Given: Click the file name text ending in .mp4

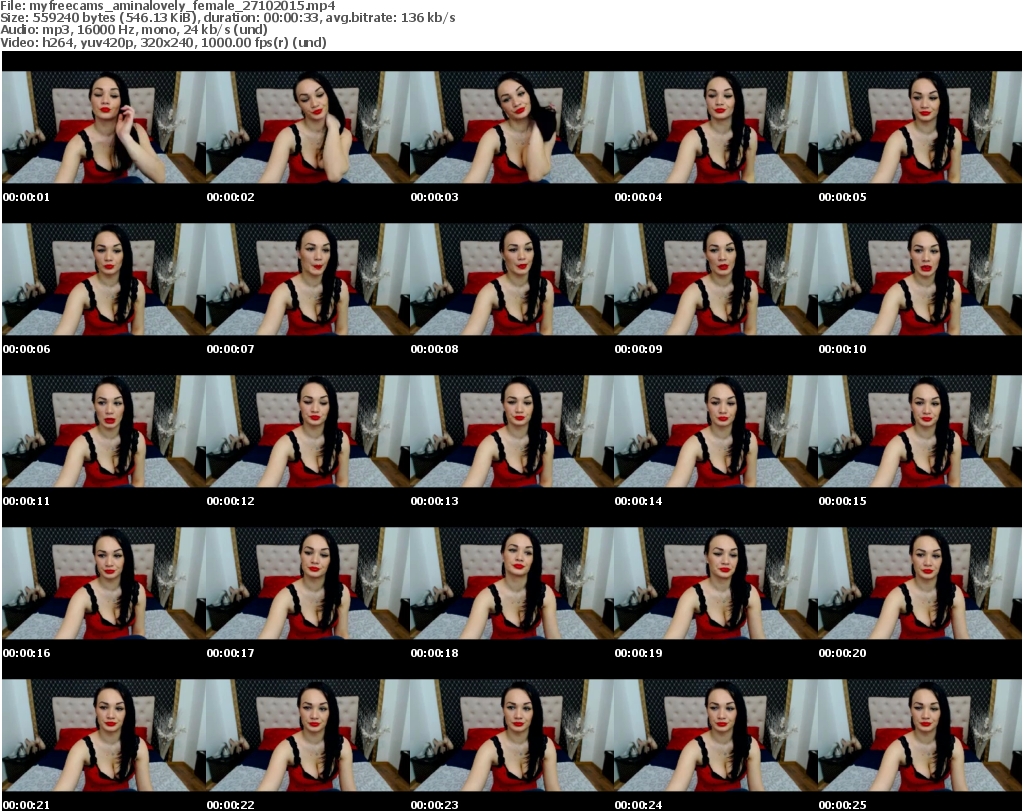Looking at the screenshot, I should click(x=182, y=6).
